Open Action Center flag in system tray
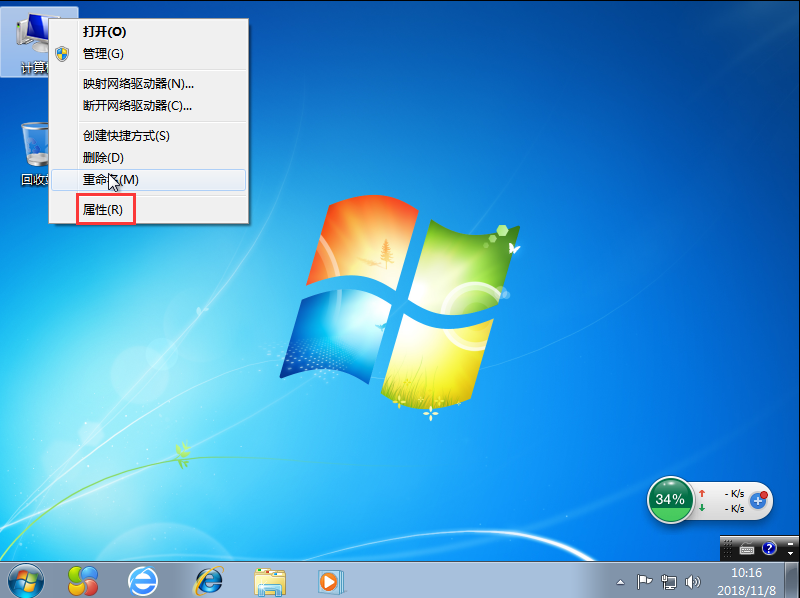 (x=645, y=581)
